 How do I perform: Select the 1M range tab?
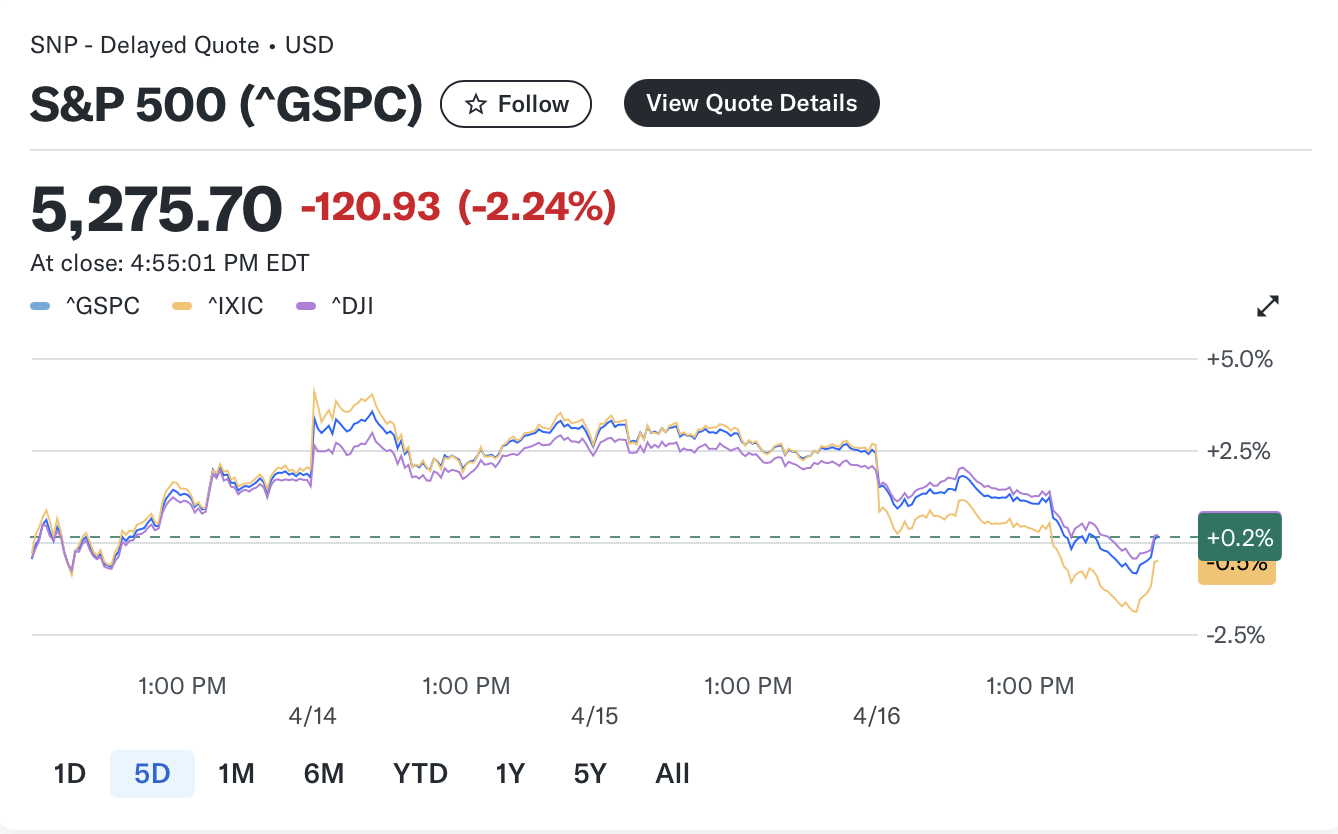tap(236, 773)
